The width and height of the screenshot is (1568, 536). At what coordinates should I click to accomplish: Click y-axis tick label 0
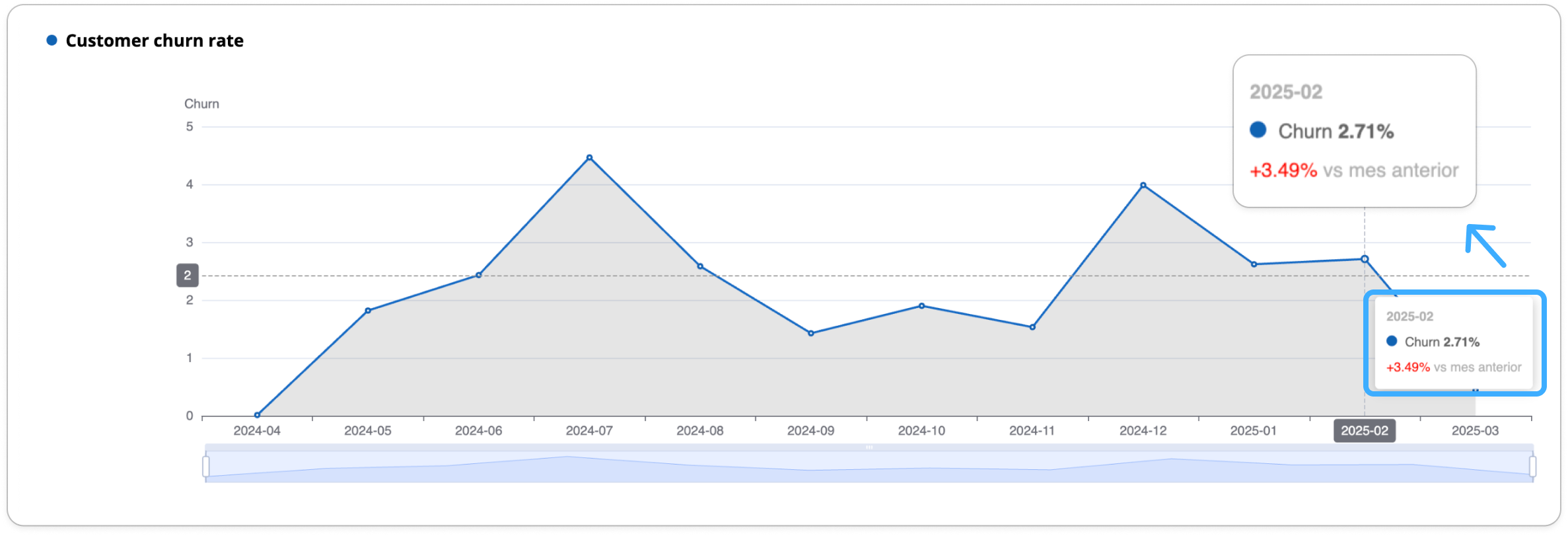[x=190, y=416]
